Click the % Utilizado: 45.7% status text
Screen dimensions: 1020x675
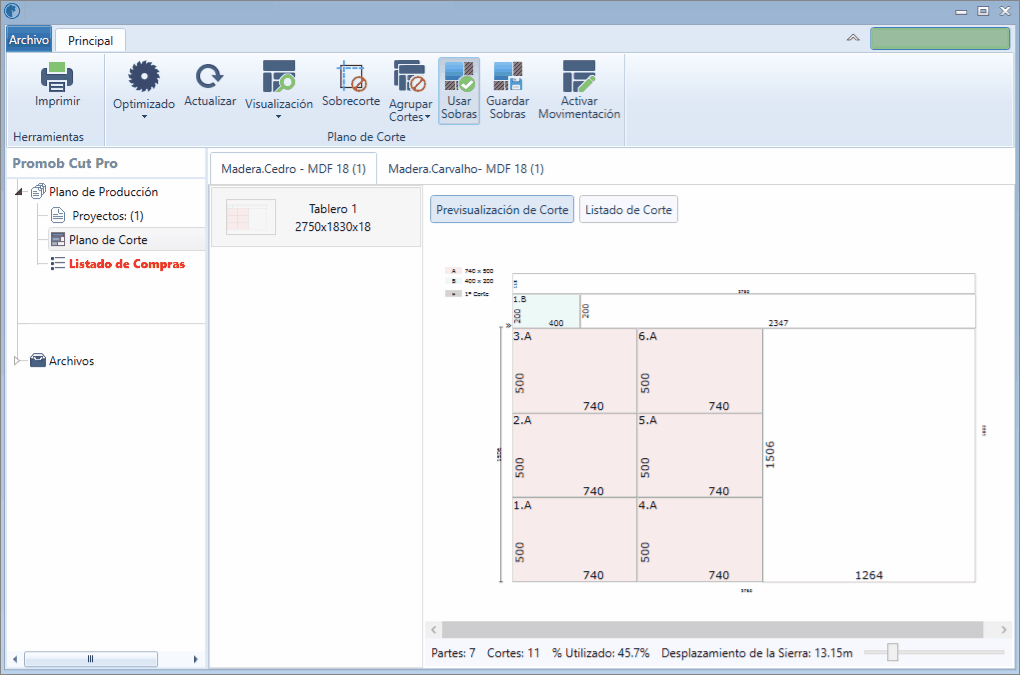pos(600,653)
